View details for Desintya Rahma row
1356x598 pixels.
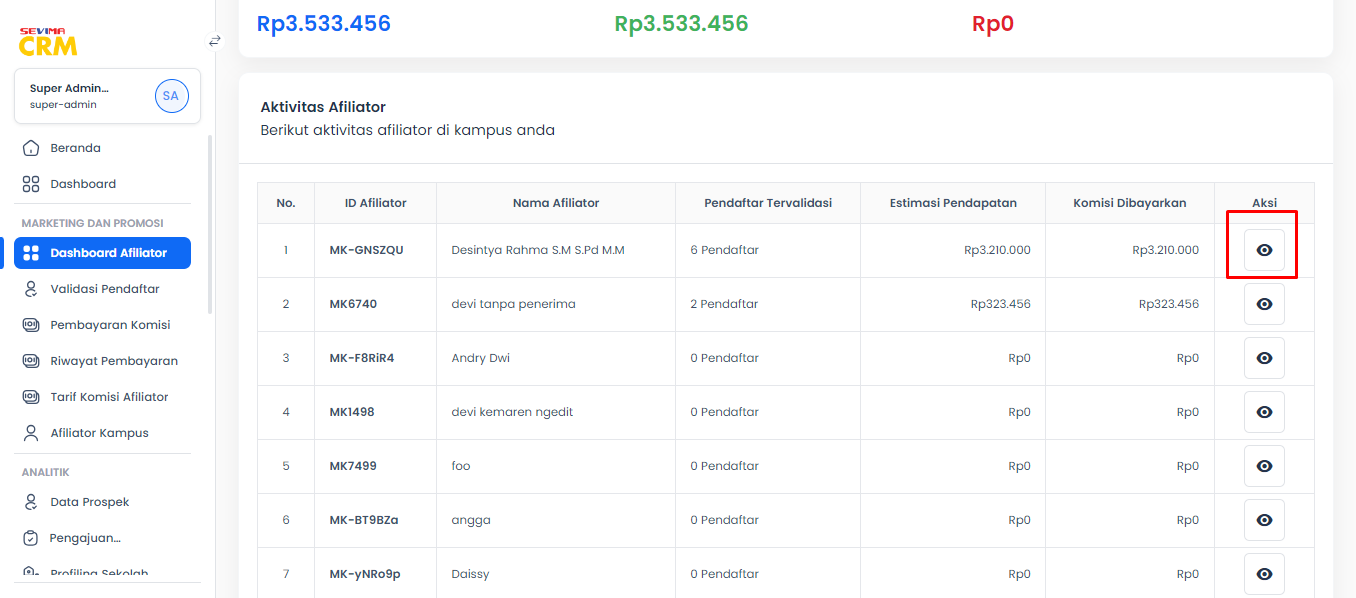pyautogui.click(x=1264, y=250)
